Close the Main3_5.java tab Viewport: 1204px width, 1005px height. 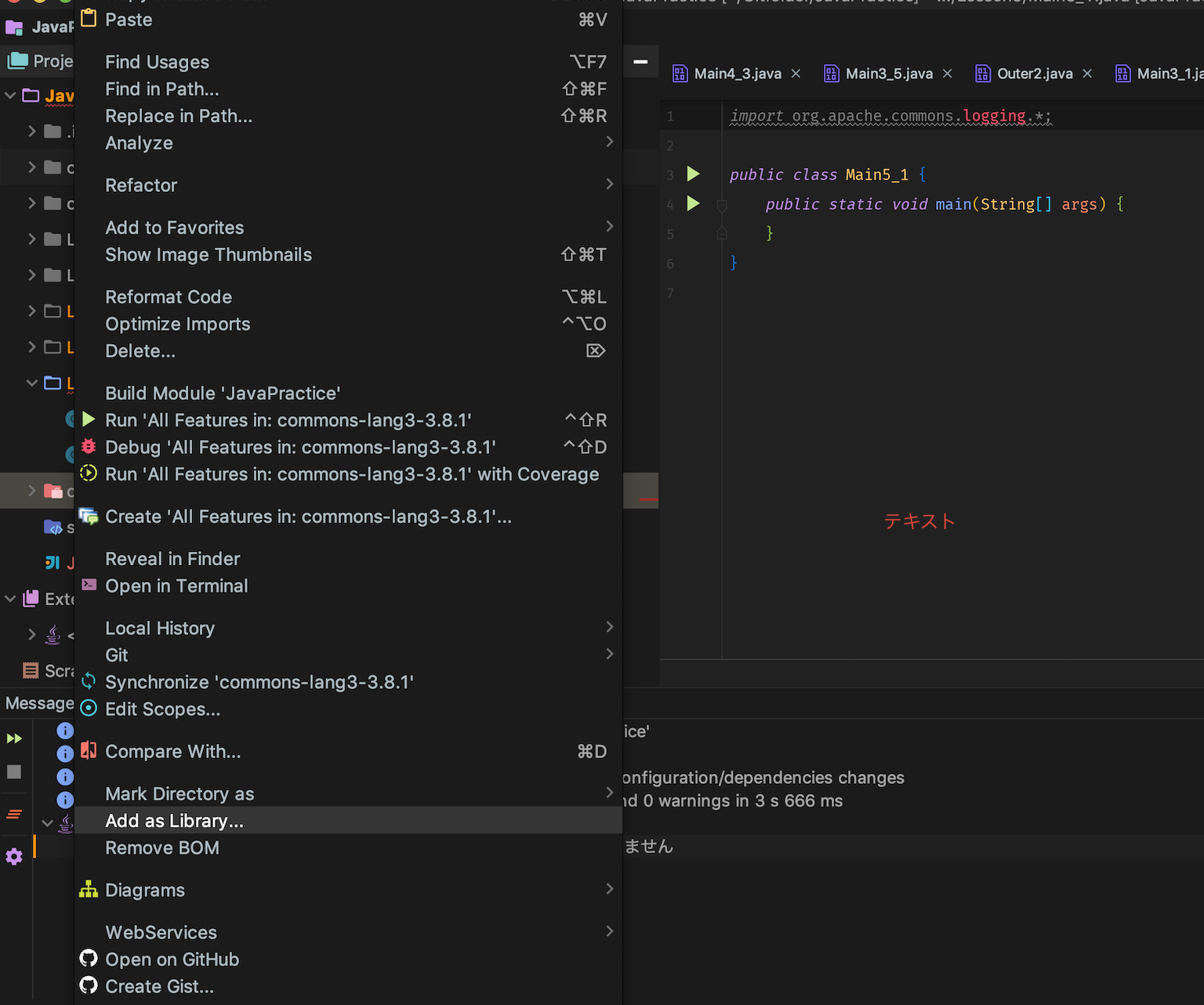click(x=947, y=74)
